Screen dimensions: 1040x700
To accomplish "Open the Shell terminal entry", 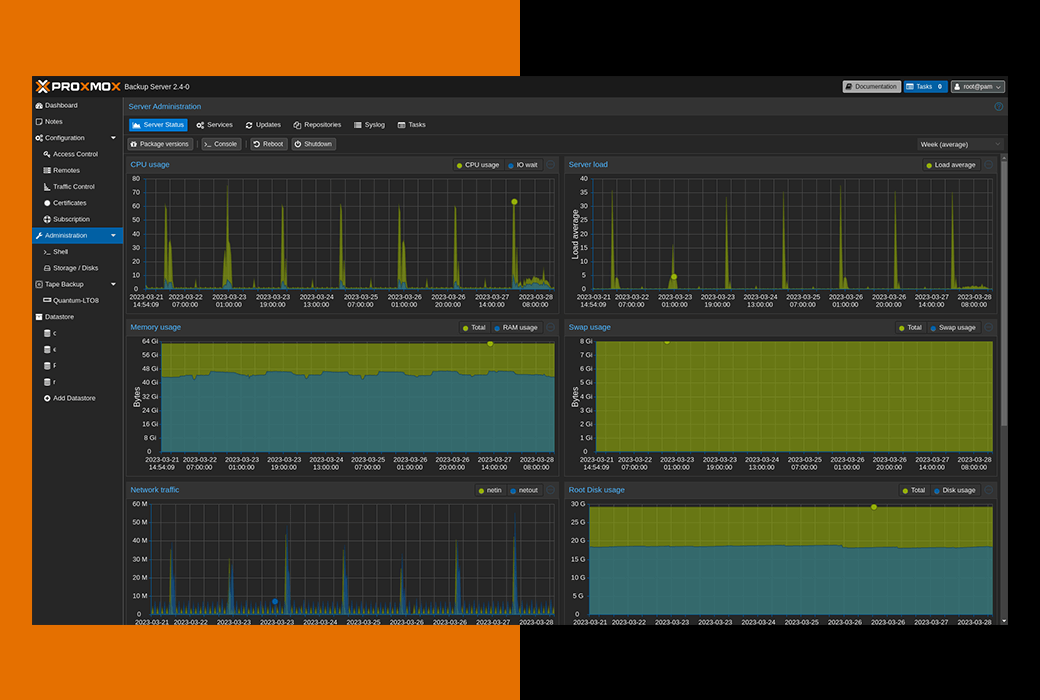I will 60,252.
